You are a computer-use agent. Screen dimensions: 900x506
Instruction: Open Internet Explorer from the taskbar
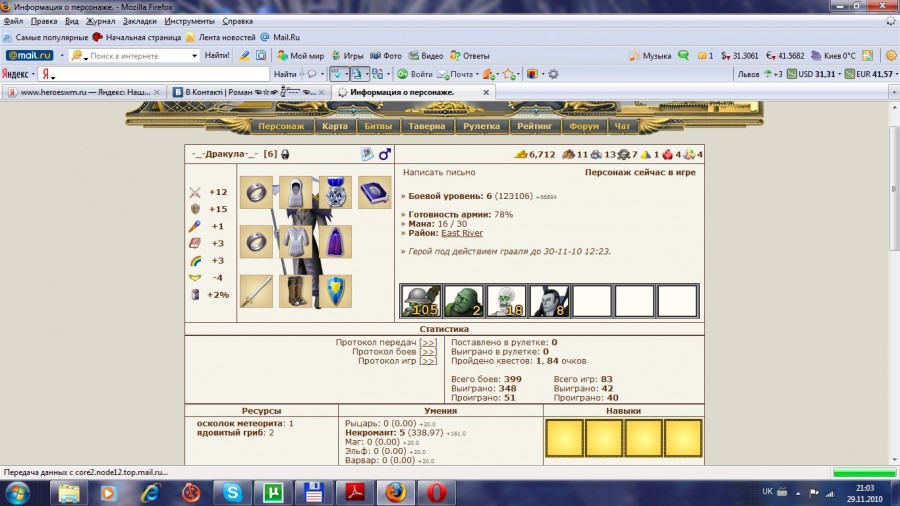pos(150,493)
